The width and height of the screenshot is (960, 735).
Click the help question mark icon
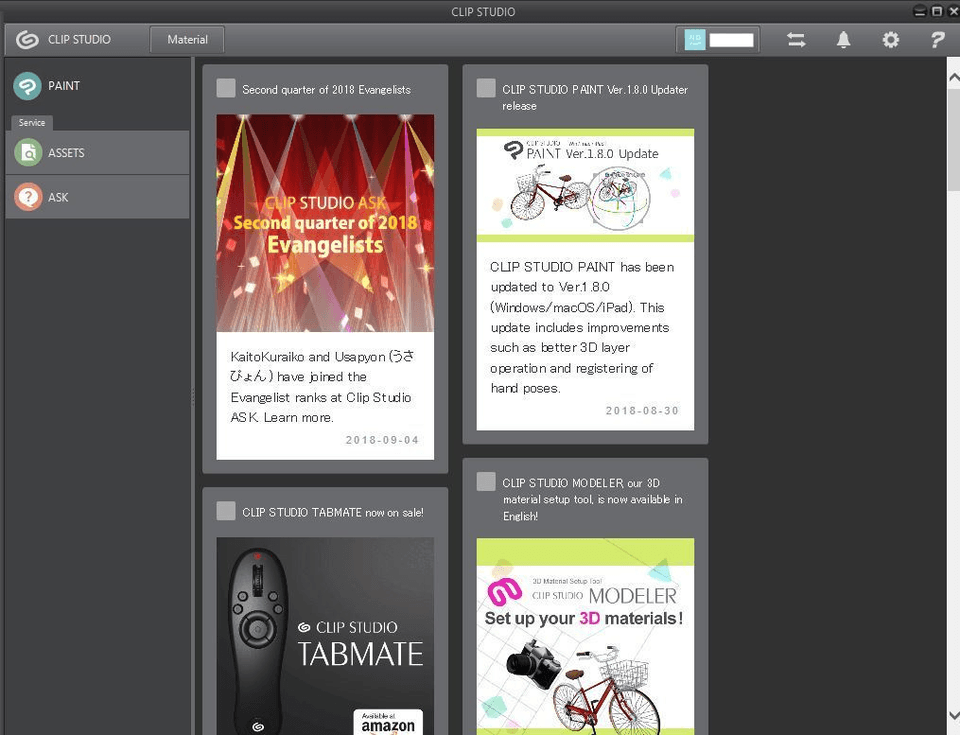coord(937,40)
